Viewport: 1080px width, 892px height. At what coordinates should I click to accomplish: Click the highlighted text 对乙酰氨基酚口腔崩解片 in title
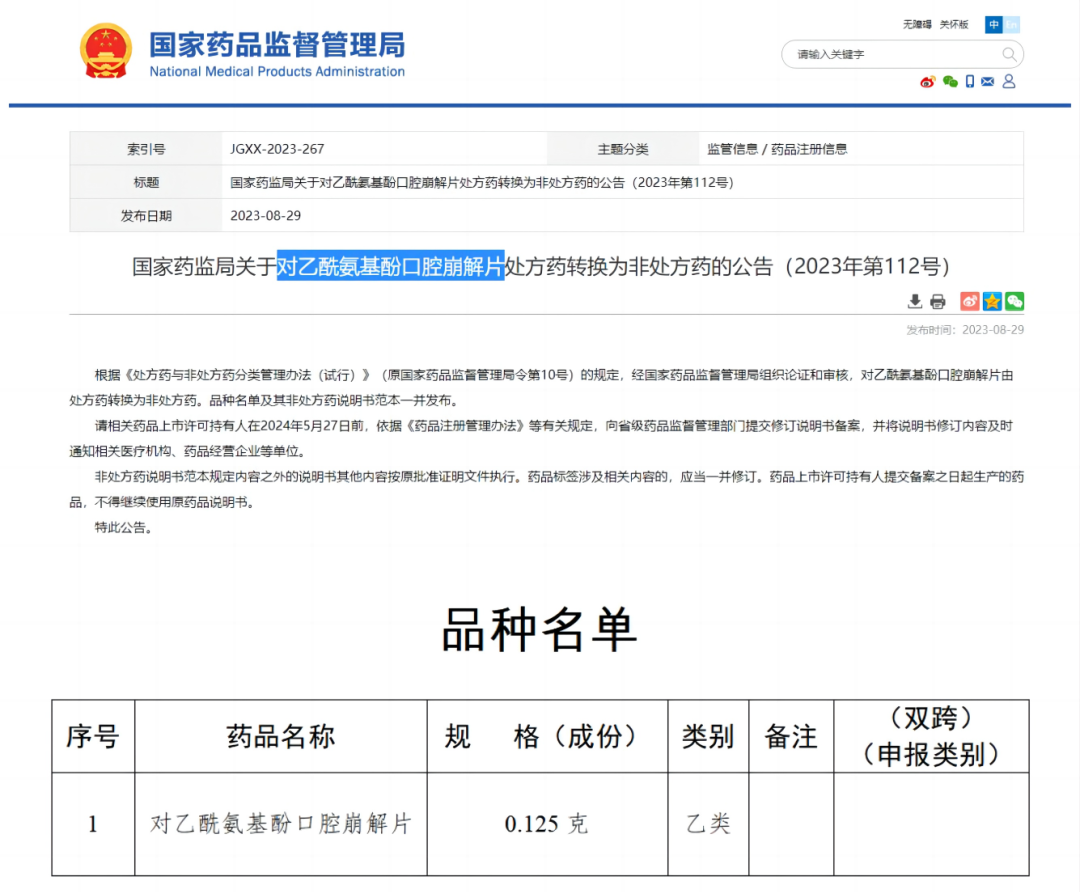pos(392,266)
